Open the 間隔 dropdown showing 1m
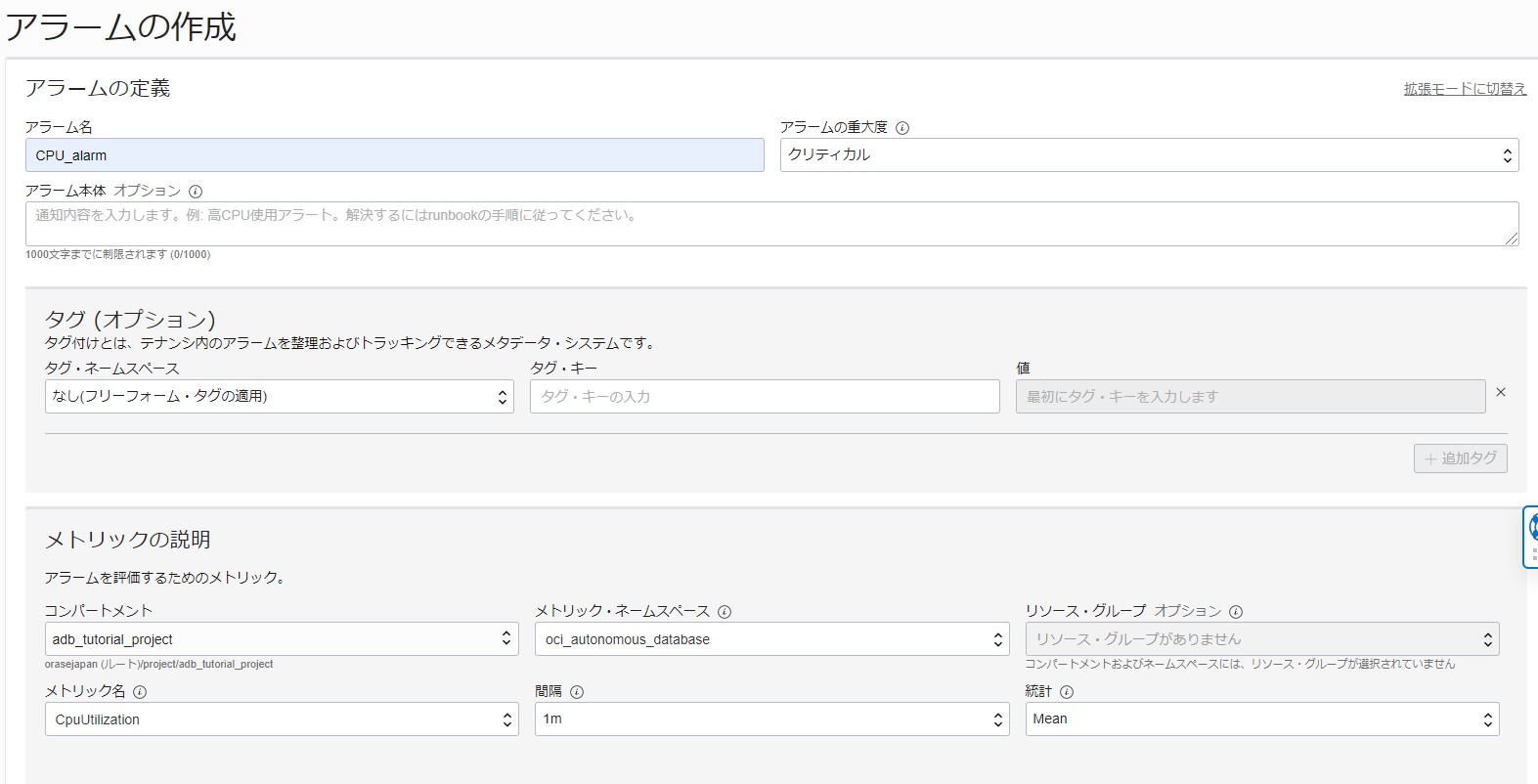 pyautogui.click(x=771, y=719)
